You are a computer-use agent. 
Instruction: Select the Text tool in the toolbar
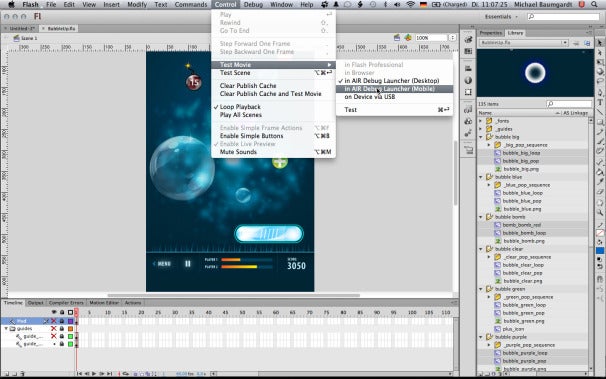click(599, 102)
